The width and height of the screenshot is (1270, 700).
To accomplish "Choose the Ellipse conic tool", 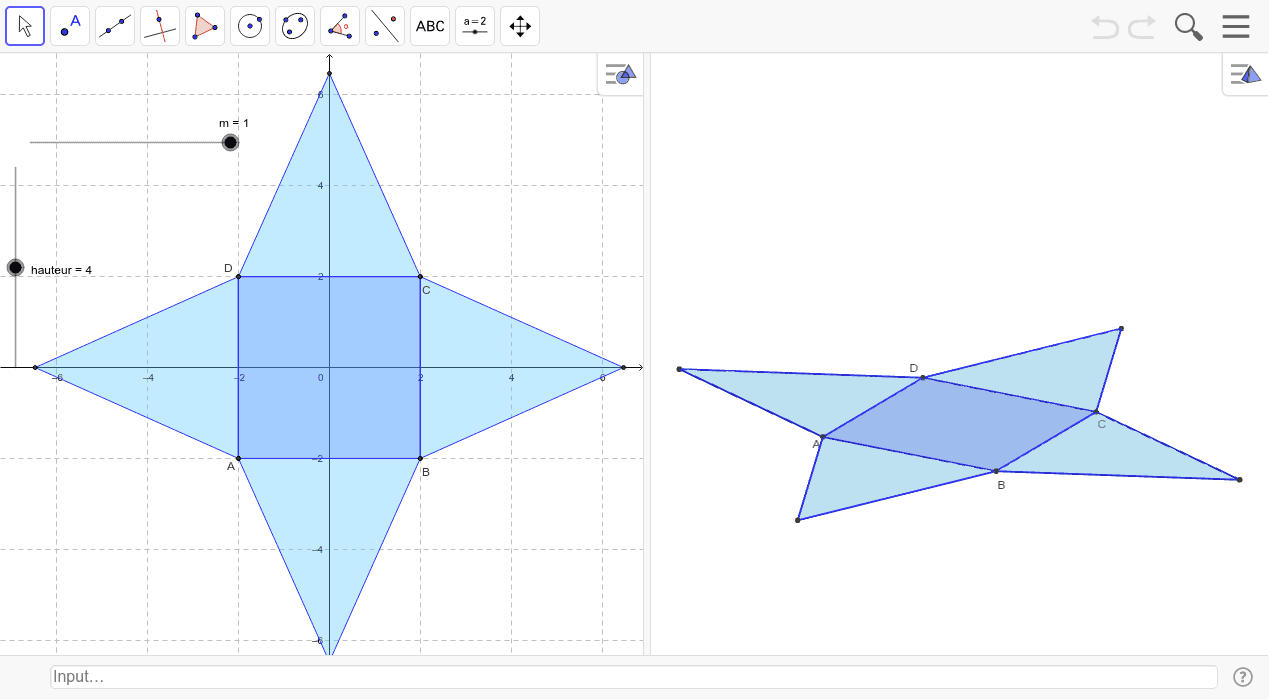I will coord(295,26).
